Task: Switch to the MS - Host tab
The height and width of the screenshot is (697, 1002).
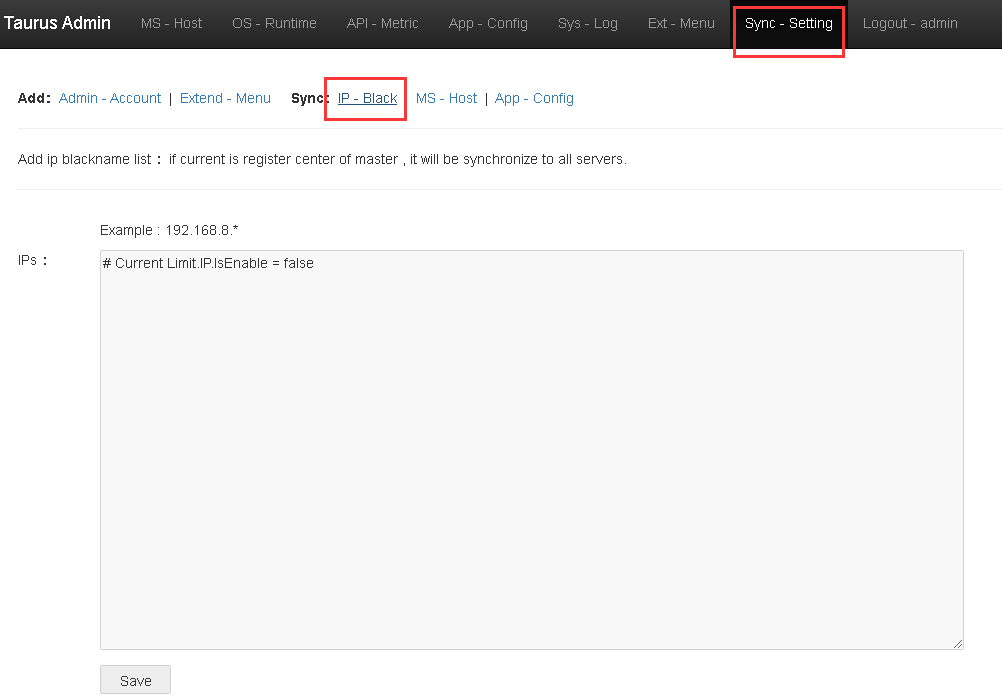Action: 171,23
